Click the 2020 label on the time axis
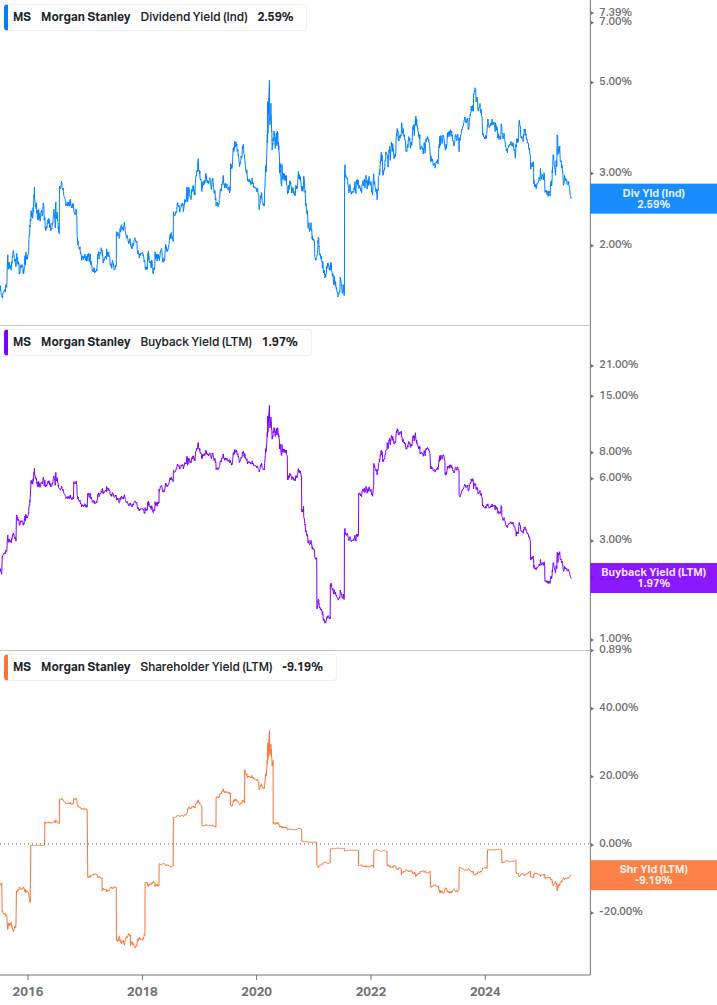This screenshot has width=717, height=1005. pos(256,992)
